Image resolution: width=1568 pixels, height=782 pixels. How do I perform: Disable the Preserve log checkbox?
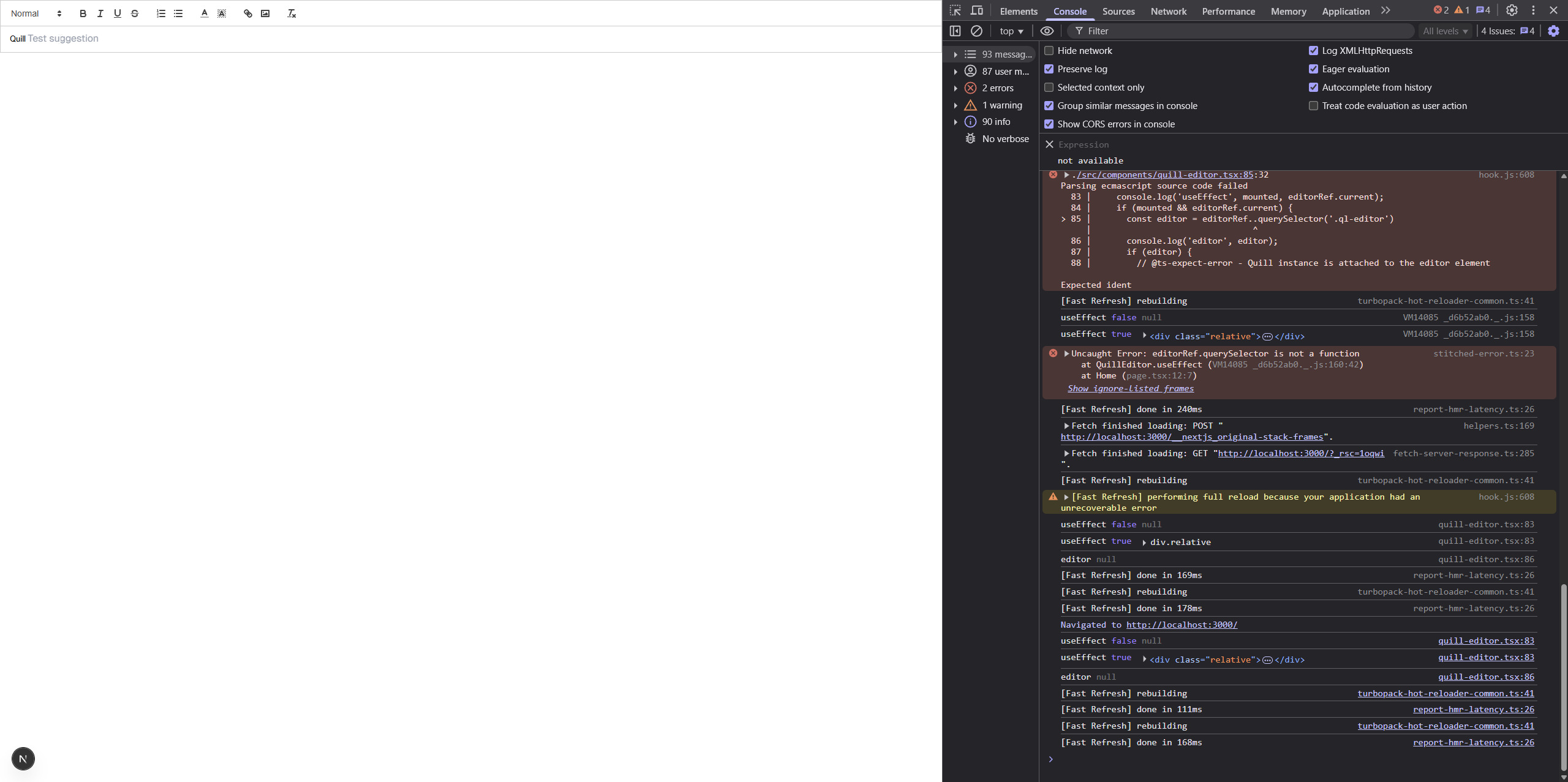coord(1049,69)
